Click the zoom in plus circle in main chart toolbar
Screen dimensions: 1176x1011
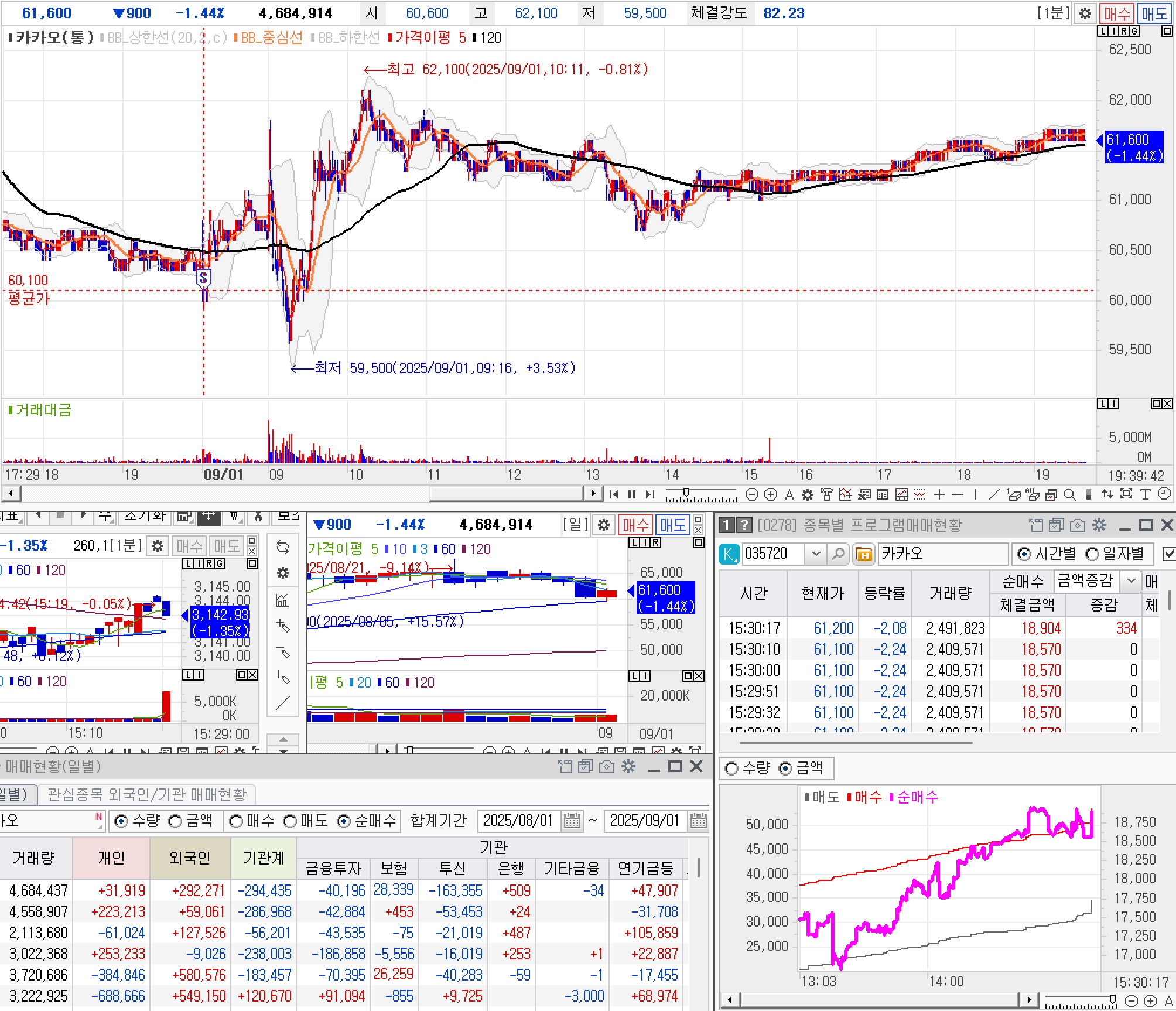[x=771, y=495]
